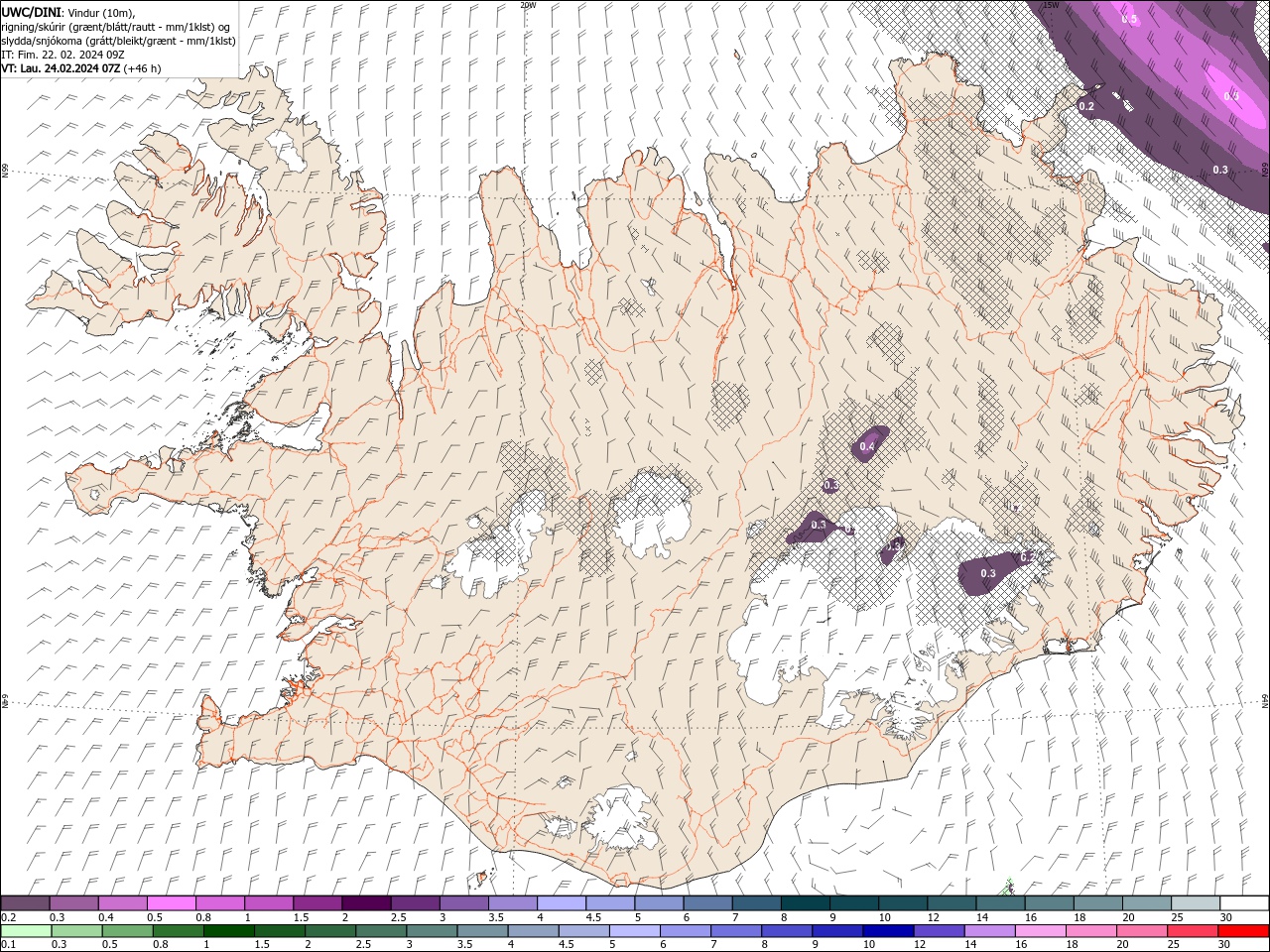Click the 12 value label under the upper scale
1270x952 pixels.
(x=934, y=917)
